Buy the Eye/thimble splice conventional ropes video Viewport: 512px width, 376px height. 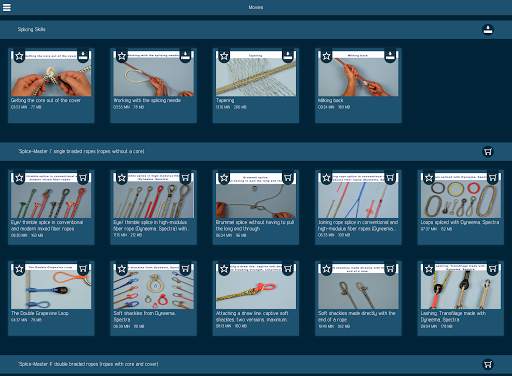[83, 178]
